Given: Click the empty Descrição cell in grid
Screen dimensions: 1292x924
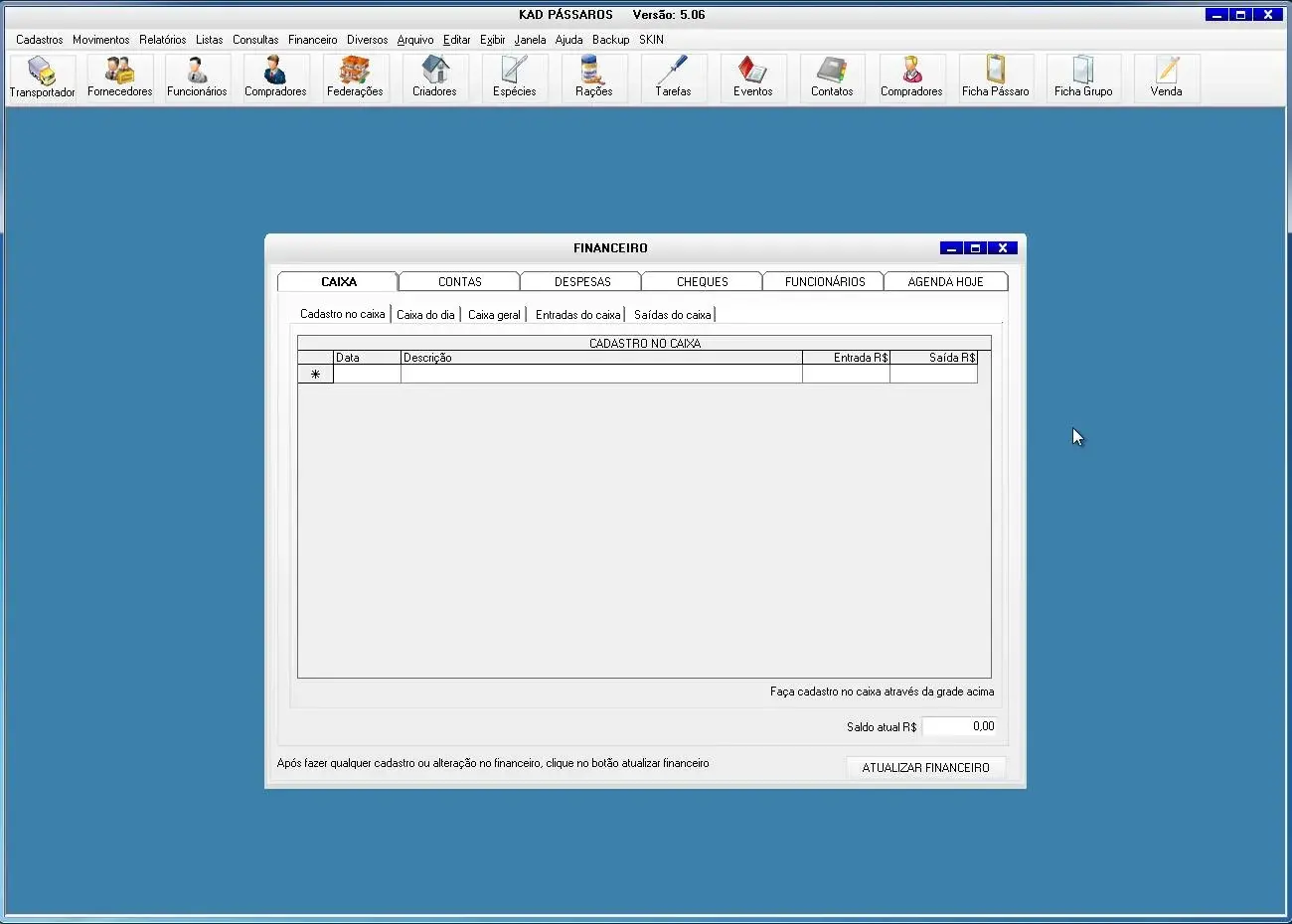Looking at the screenshot, I should (x=600, y=375).
